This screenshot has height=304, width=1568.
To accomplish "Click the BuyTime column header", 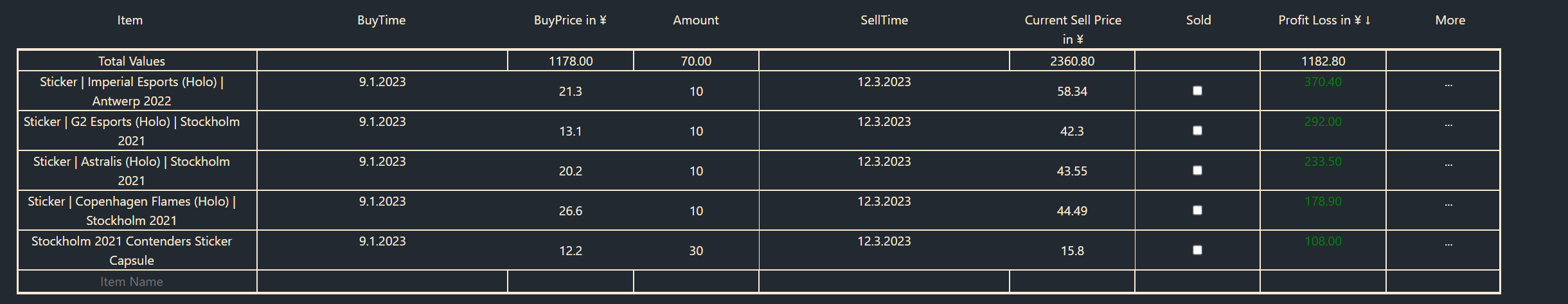I will (381, 20).
